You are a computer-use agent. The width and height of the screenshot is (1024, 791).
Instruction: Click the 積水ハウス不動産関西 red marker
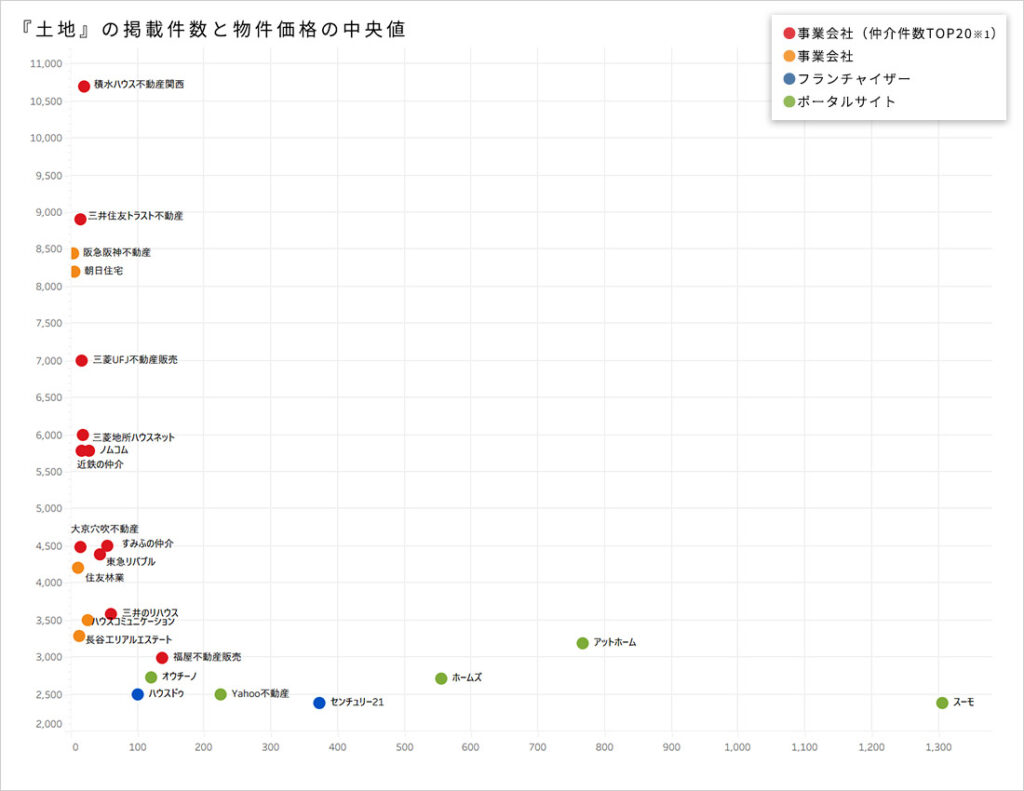click(x=84, y=86)
